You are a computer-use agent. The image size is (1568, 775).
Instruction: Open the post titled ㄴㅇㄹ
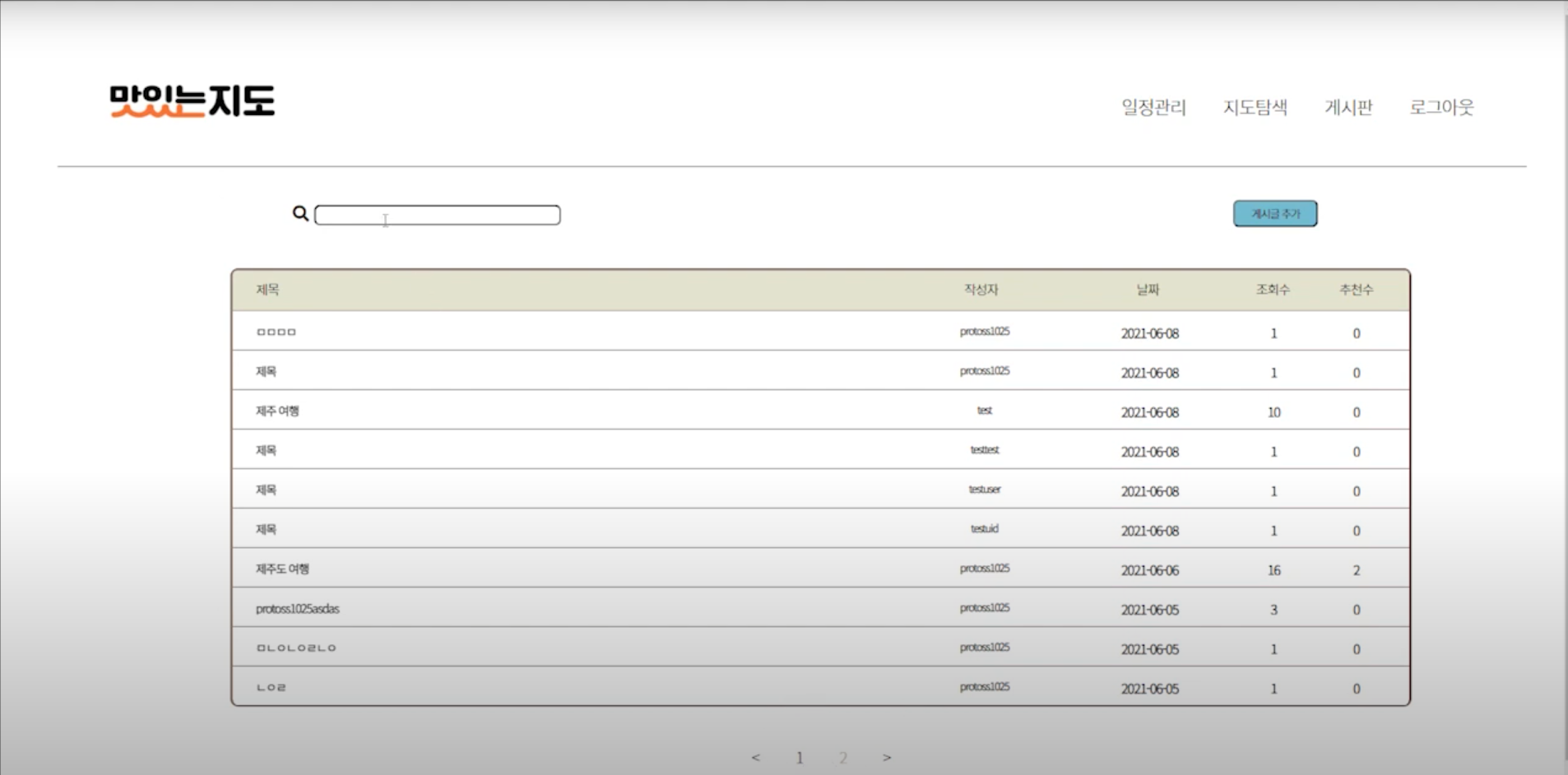click(271, 688)
